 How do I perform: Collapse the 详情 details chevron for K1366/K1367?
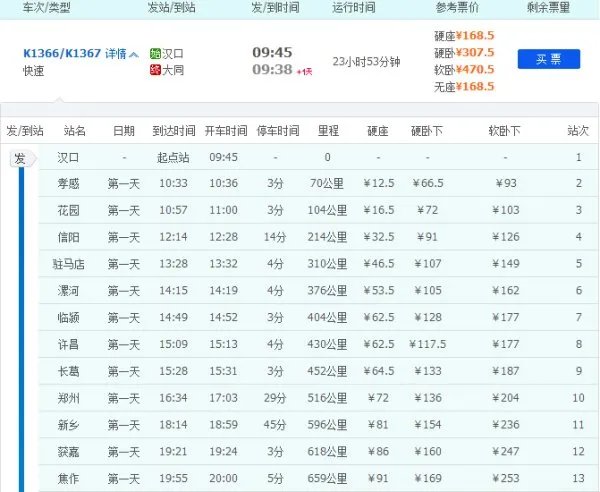click(133, 54)
